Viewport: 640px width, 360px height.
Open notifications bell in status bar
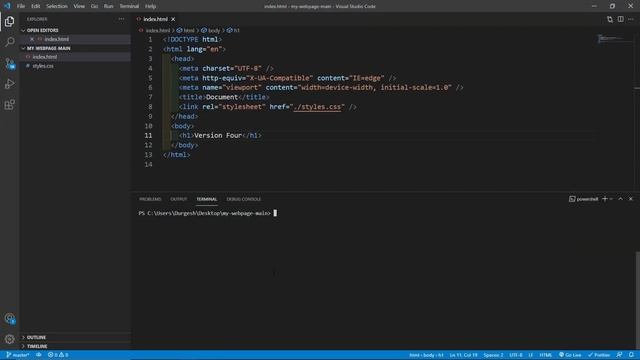pyautogui.click(x=631, y=355)
